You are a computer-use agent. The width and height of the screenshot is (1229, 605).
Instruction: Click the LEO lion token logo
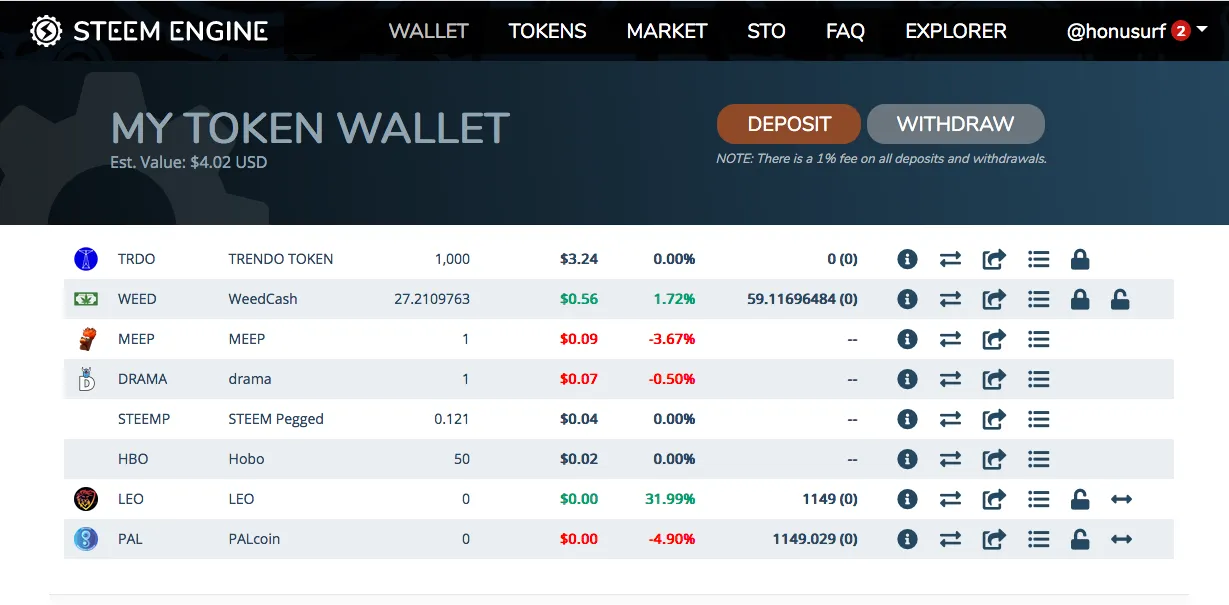86,499
